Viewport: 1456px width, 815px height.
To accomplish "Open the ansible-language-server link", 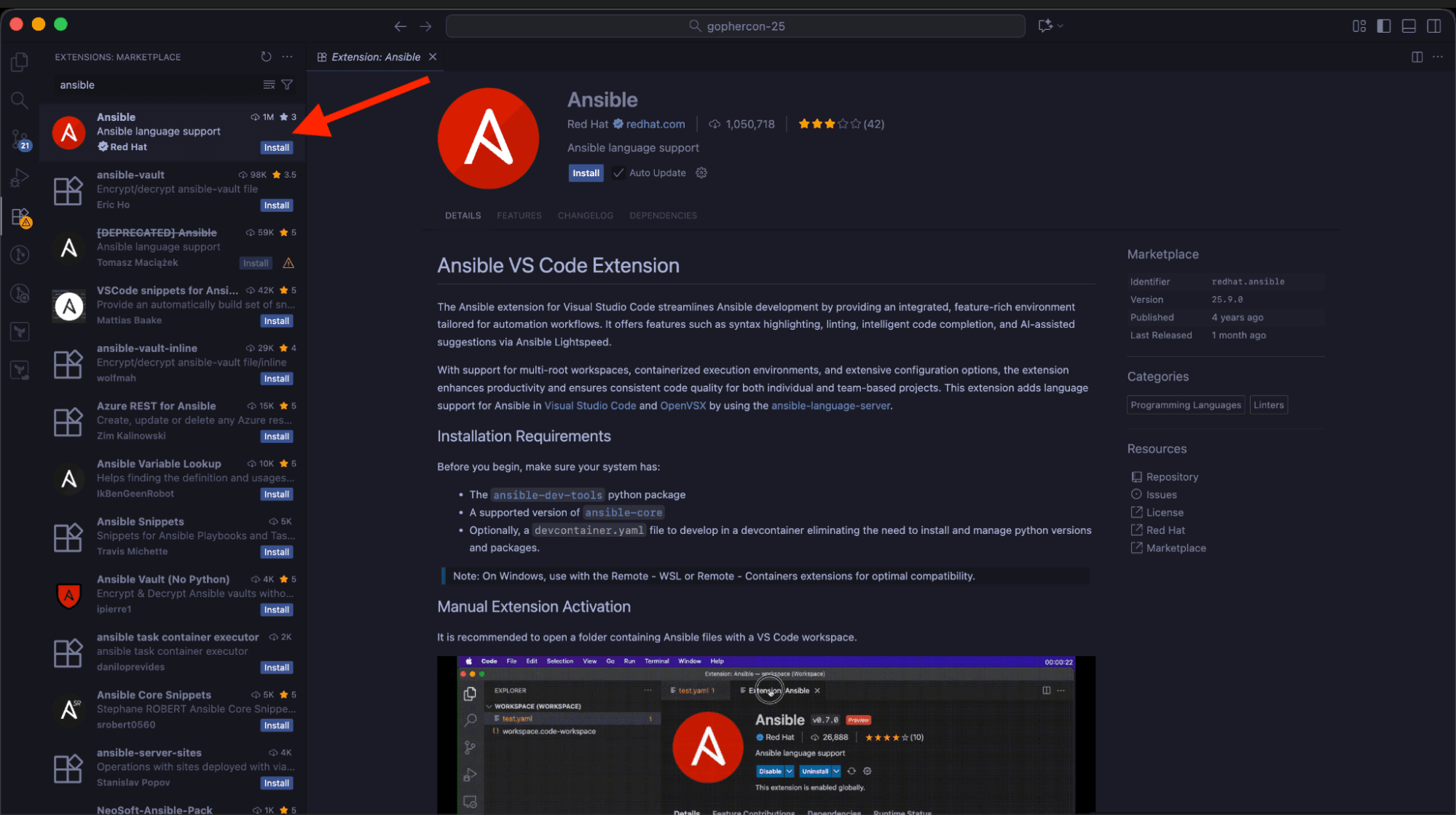I will [830, 406].
